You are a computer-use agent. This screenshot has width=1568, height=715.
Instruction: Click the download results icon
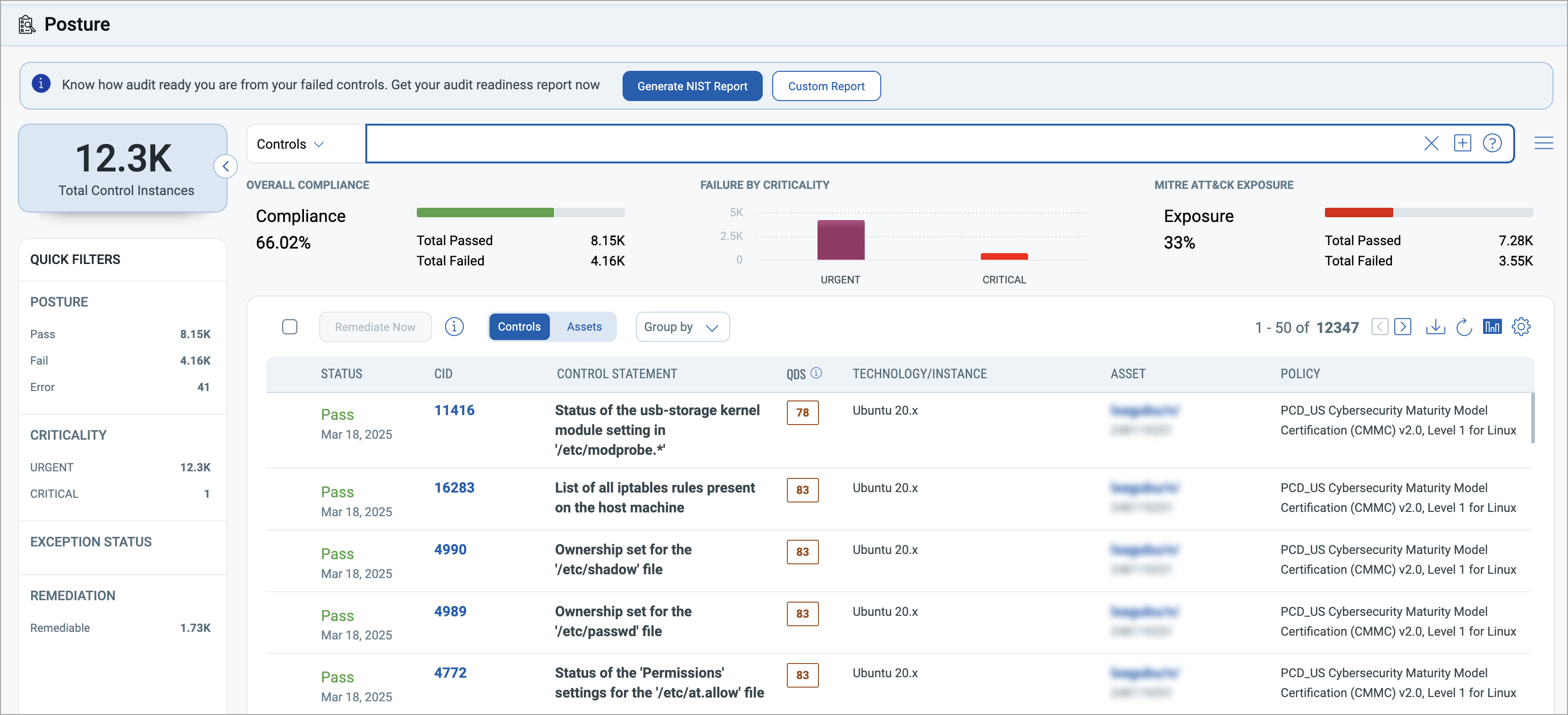(x=1435, y=327)
